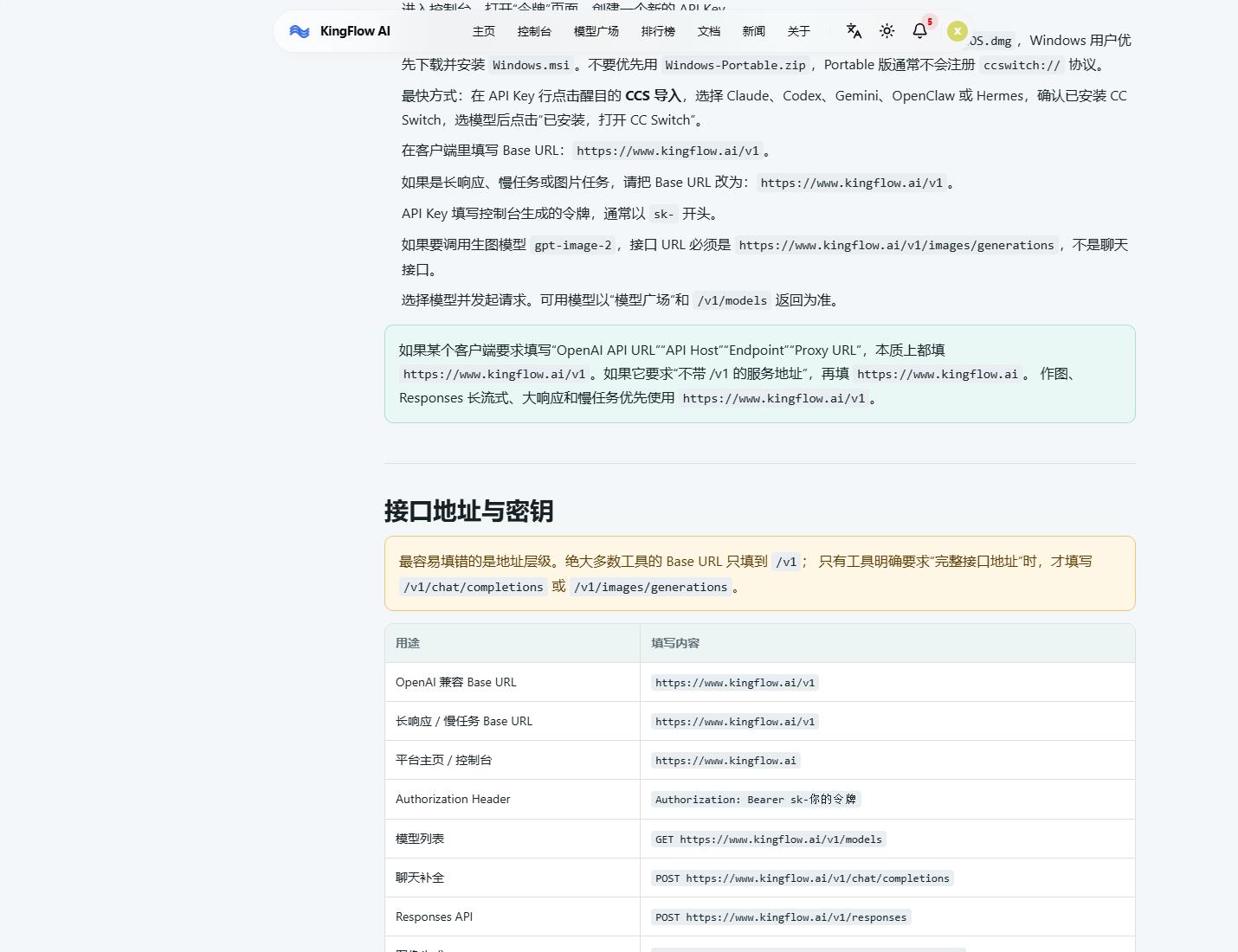Click the POST /v1/responses URL value
Image resolution: width=1238 pixels, height=952 pixels.
781,917
